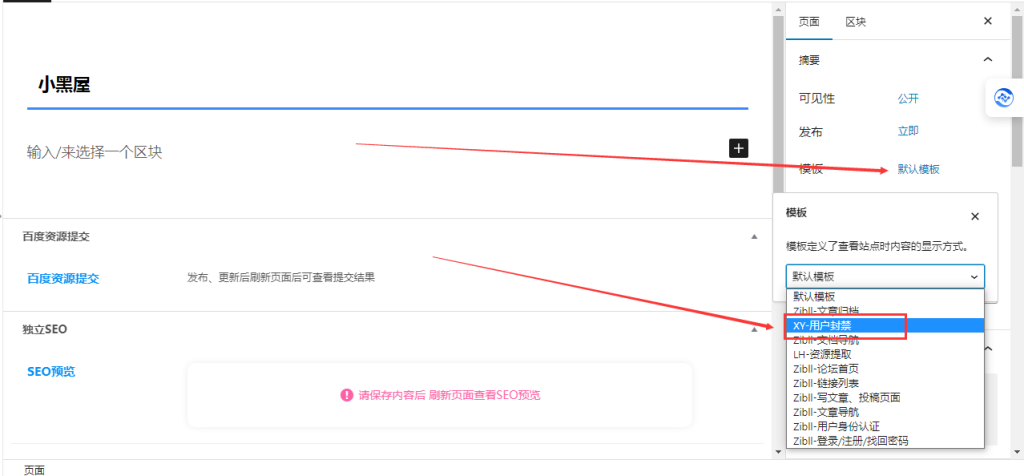Viewport: 1024px width, 476px height.
Task: Switch to the 页面 sidebar tab
Action: (808, 22)
